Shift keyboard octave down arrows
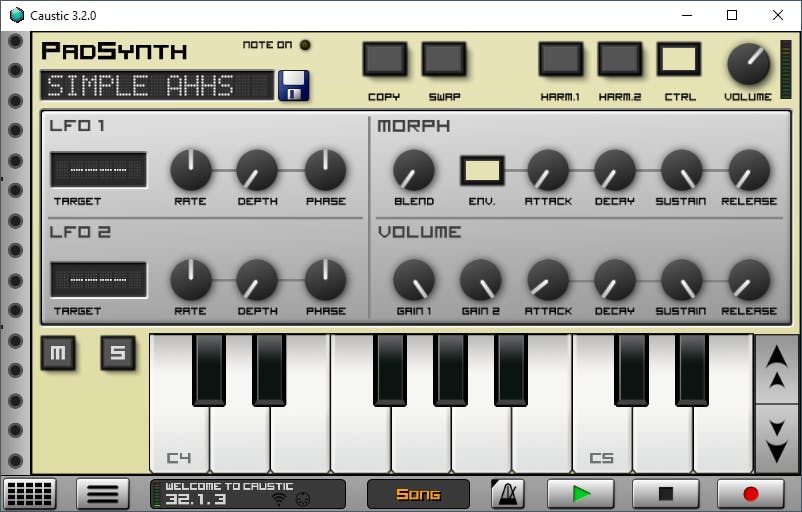This screenshot has height=512, width=802. coord(776,440)
